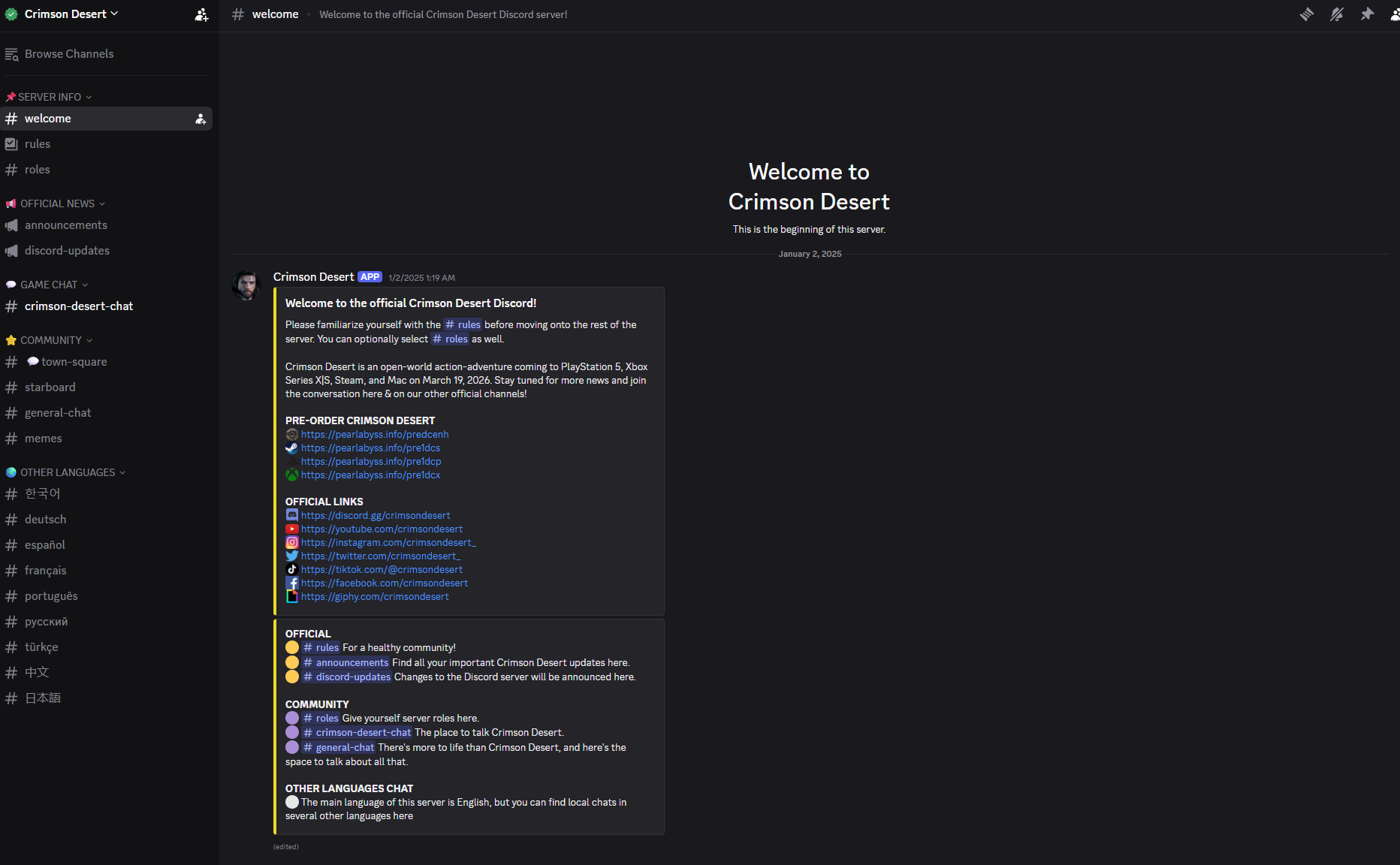Open the türkçe channel
Screen dimensions: 1400x865
(107, 647)
